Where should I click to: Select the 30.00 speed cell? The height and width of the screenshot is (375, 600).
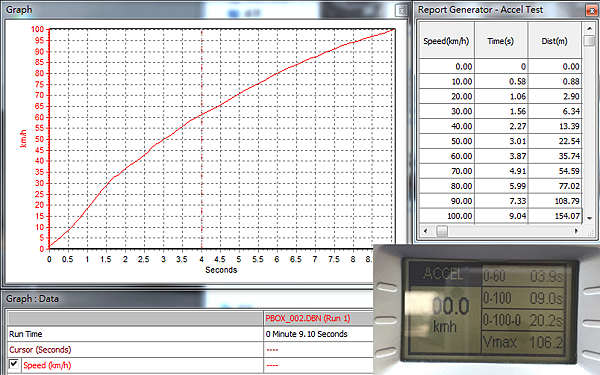[447, 111]
